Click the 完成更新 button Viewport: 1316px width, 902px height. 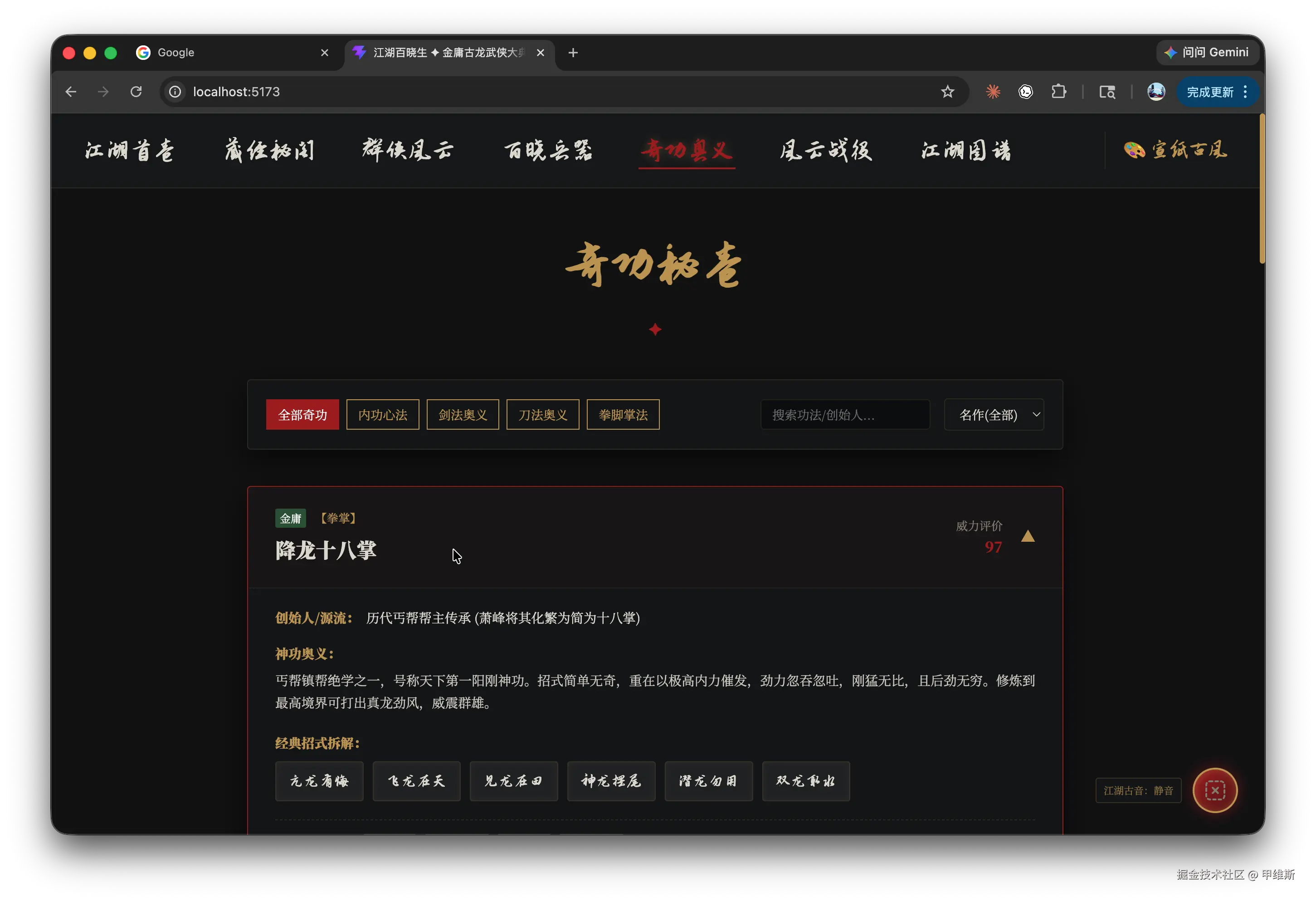tap(1209, 92)
